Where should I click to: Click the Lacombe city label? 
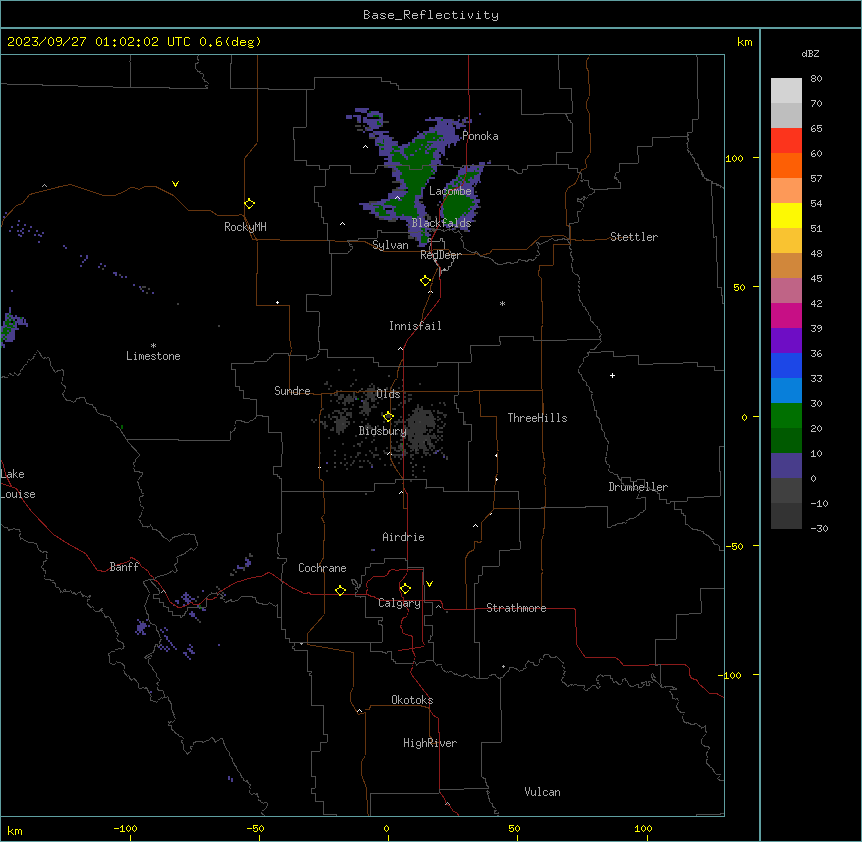450,191
